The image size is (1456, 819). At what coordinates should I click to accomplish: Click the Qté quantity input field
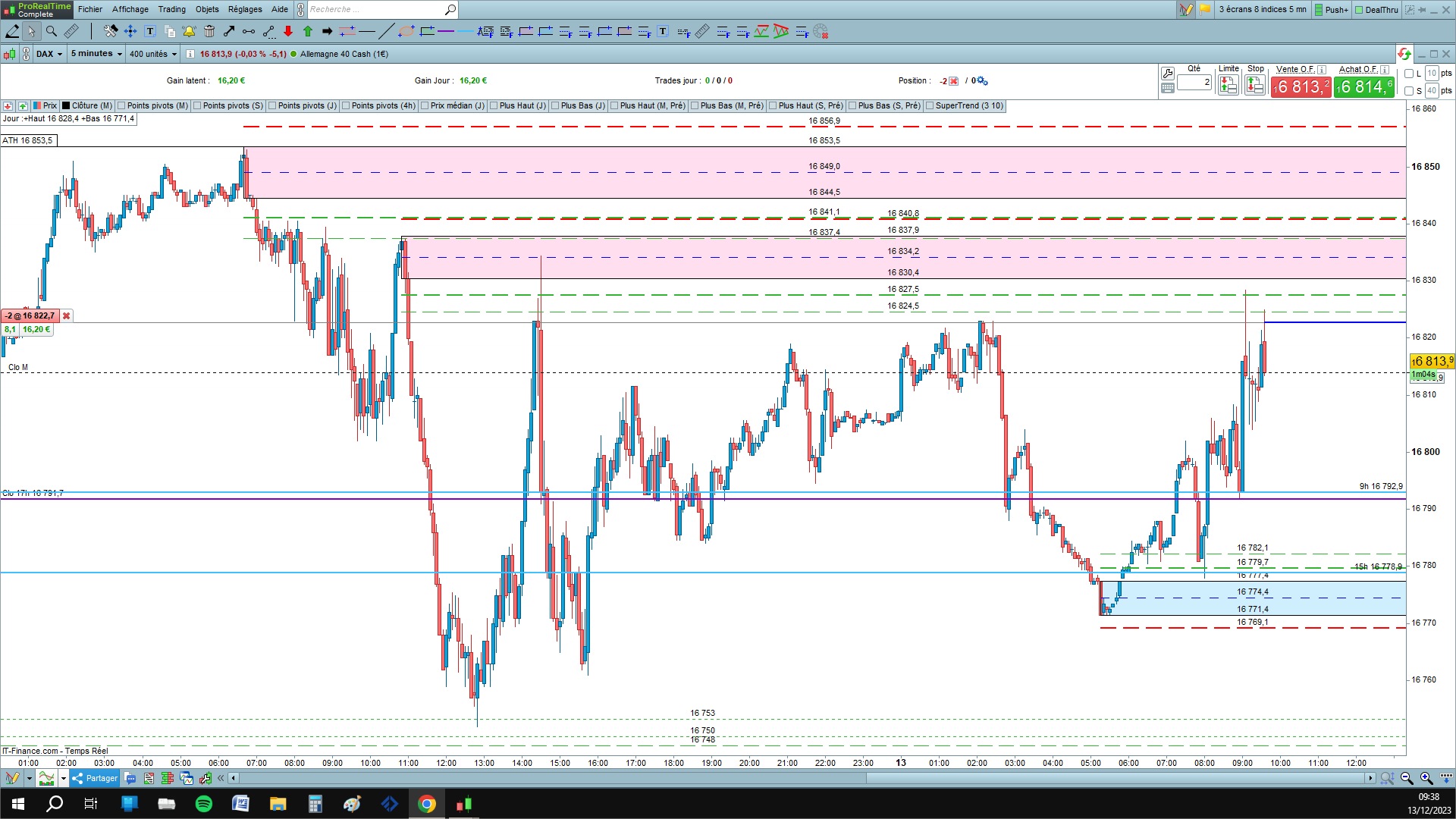point(1194,82)
